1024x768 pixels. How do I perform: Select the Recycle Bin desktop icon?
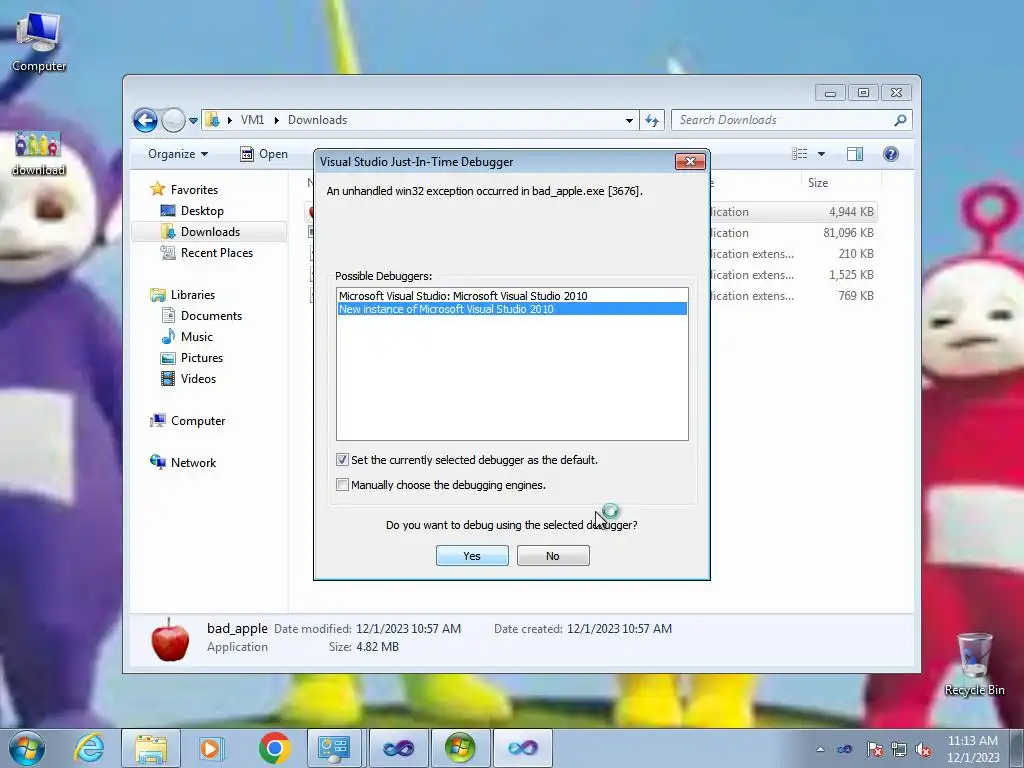pos(974,665)
